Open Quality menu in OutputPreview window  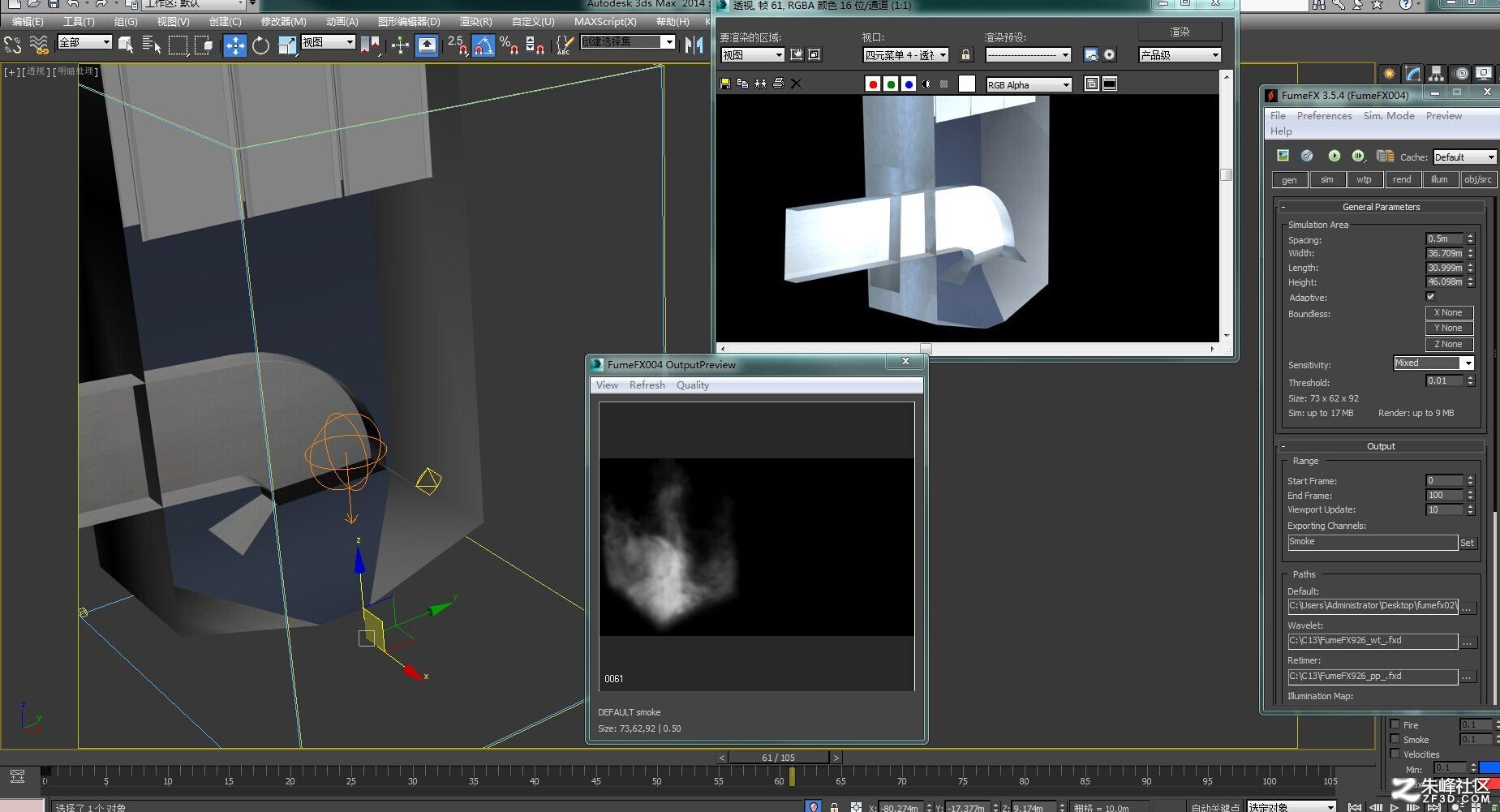point(692,385)
